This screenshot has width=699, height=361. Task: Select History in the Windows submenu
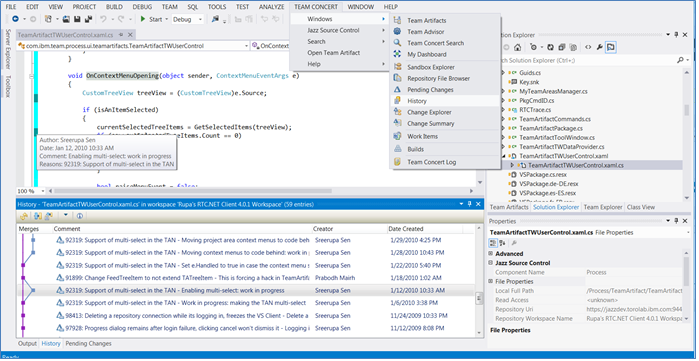[445, 101]
